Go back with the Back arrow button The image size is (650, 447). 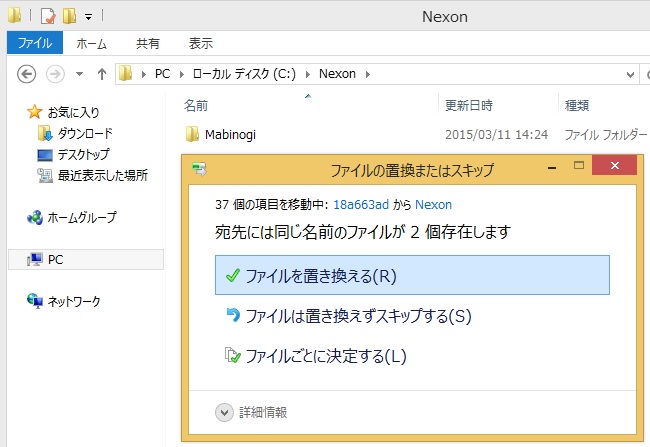click(x=27, y=75)
